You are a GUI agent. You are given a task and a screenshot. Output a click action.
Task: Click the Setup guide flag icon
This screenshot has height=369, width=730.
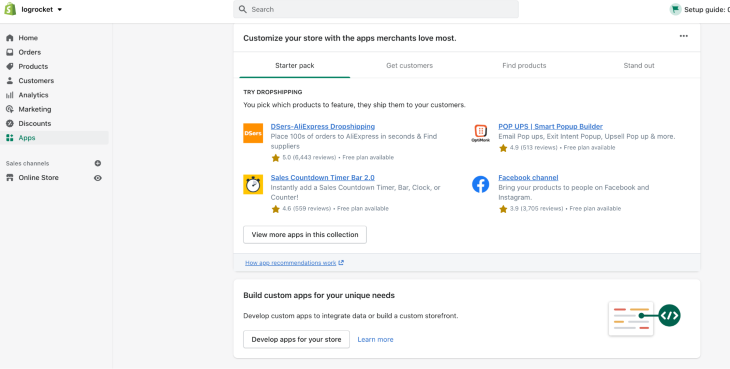(x=675, y=9)
